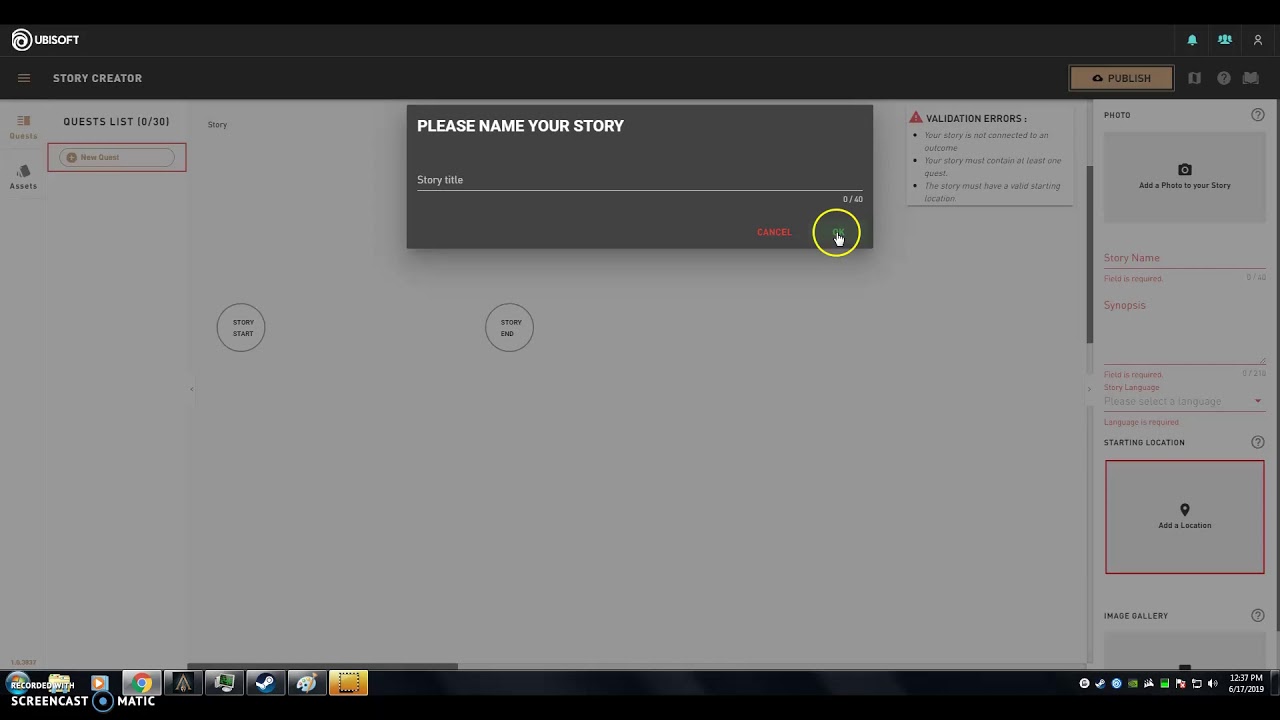This screenshot has width=1280, height=720.
Task: Open help for the Photo section
Action: 1258,115
